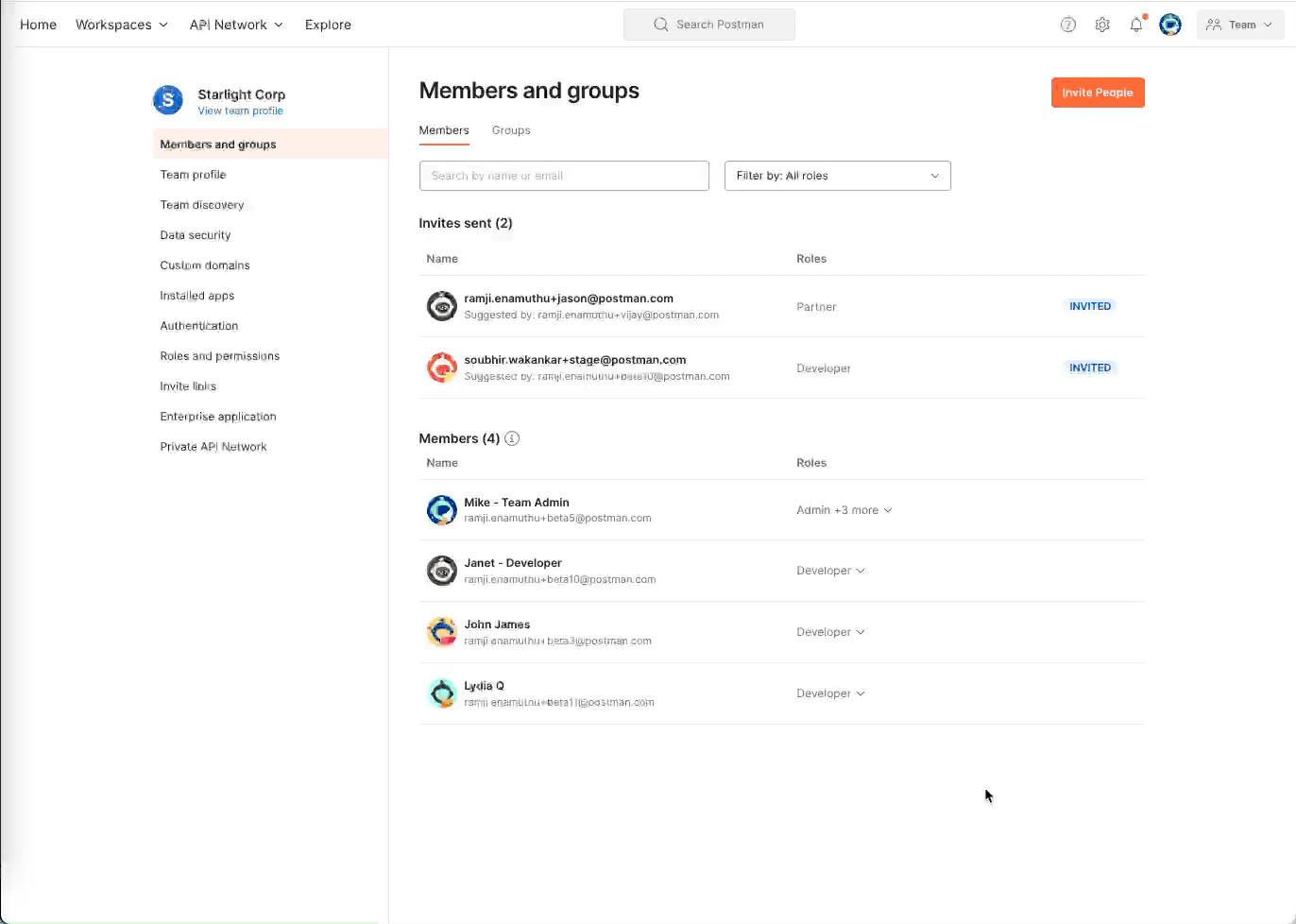Click Janet - Developer's avatar
Screen dimensions: 1296x924
coord(441,571)
